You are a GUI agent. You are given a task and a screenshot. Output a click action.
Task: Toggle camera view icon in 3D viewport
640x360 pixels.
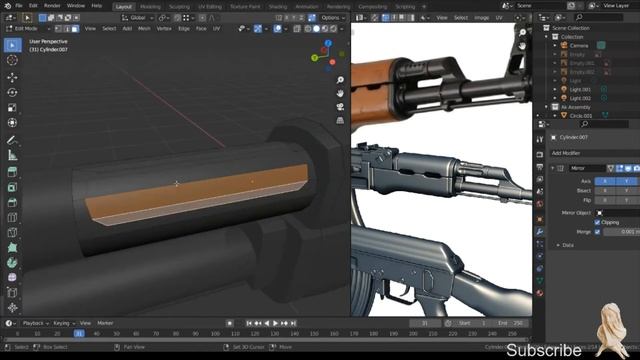340,107
